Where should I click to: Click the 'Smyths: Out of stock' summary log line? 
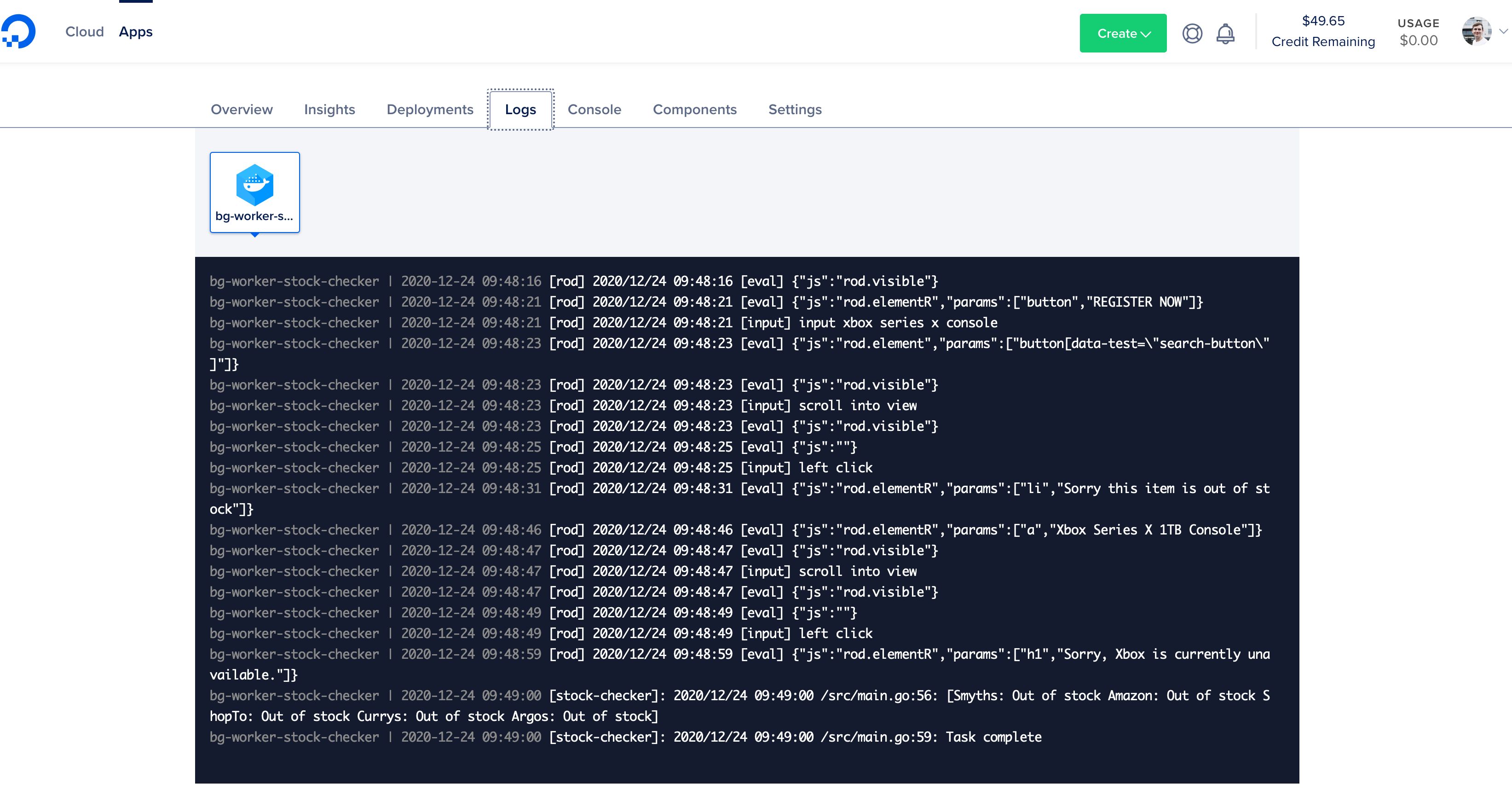tap(739, 705)
